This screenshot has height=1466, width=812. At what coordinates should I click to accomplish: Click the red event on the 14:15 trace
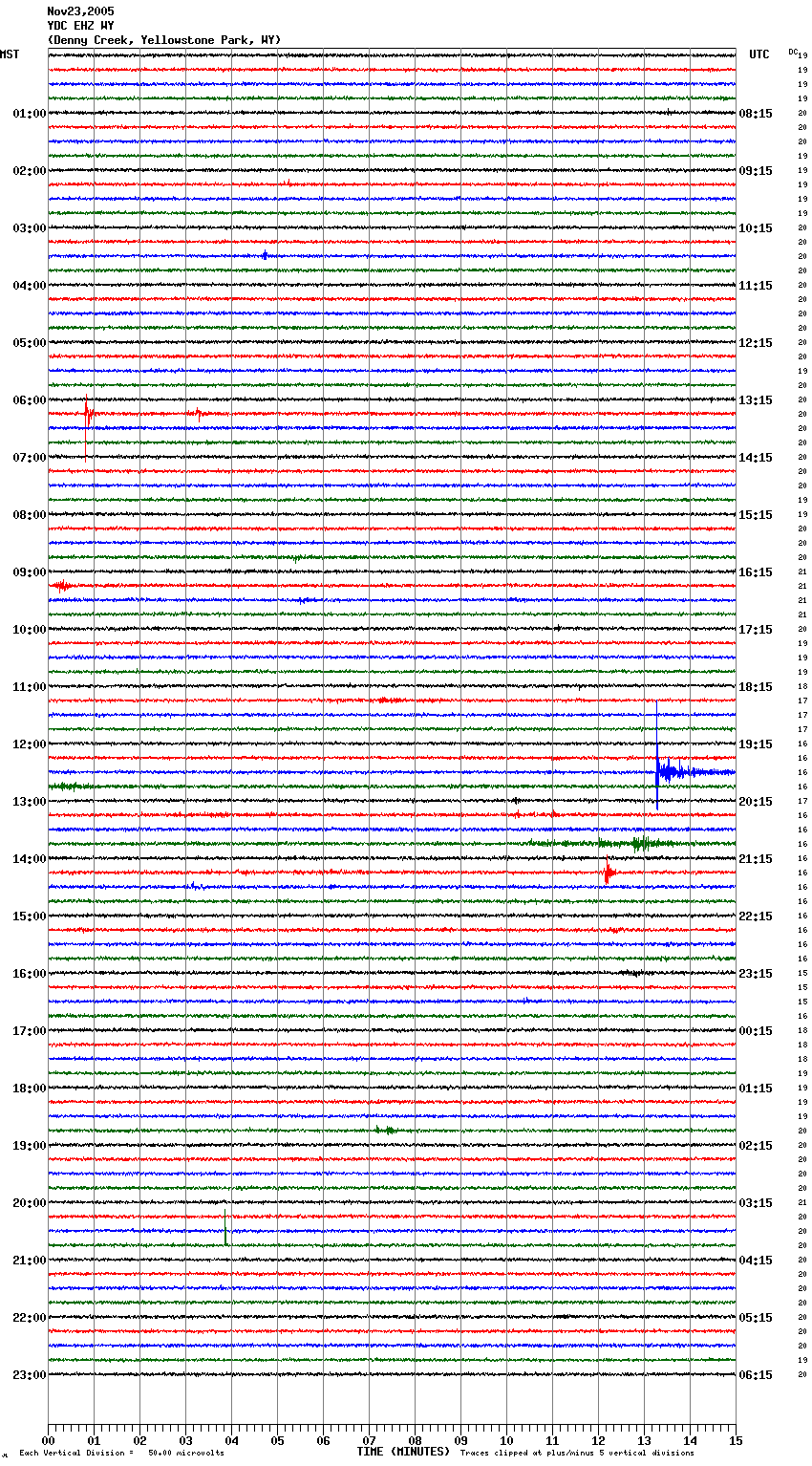click(608, 873)
